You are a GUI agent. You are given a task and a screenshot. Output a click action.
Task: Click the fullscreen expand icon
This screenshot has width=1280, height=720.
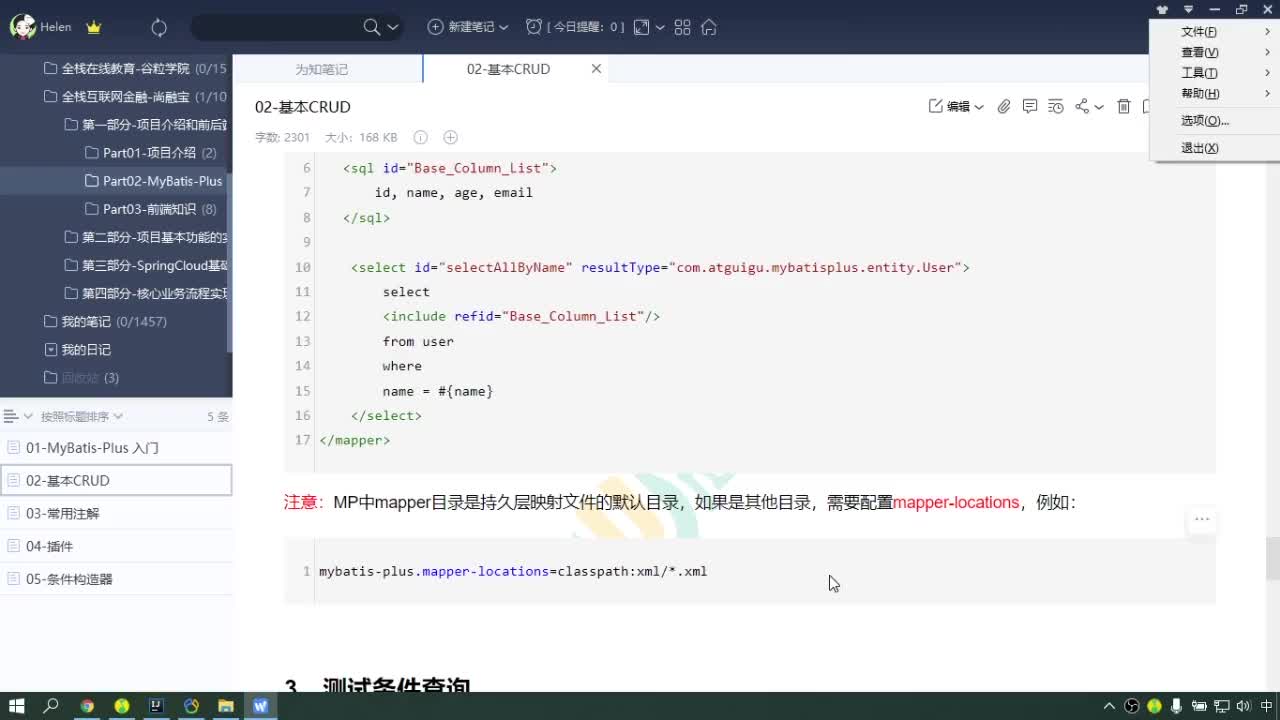point(642,28)
